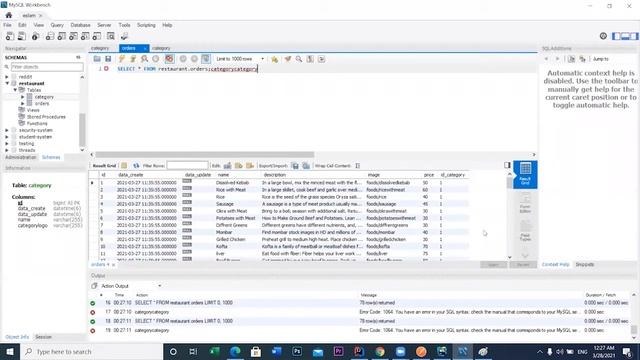Select Stored Procedures in the schema tree

click(x=46, y=117)
